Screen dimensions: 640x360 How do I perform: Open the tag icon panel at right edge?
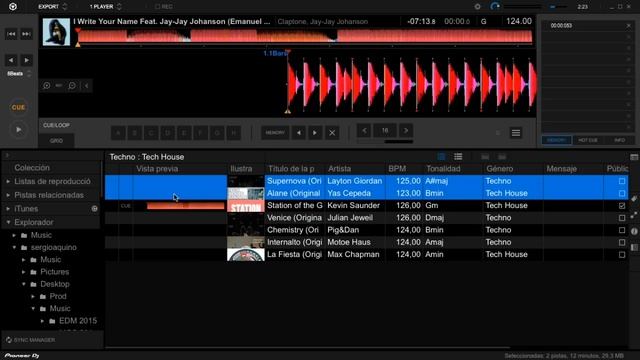[634, 199]
